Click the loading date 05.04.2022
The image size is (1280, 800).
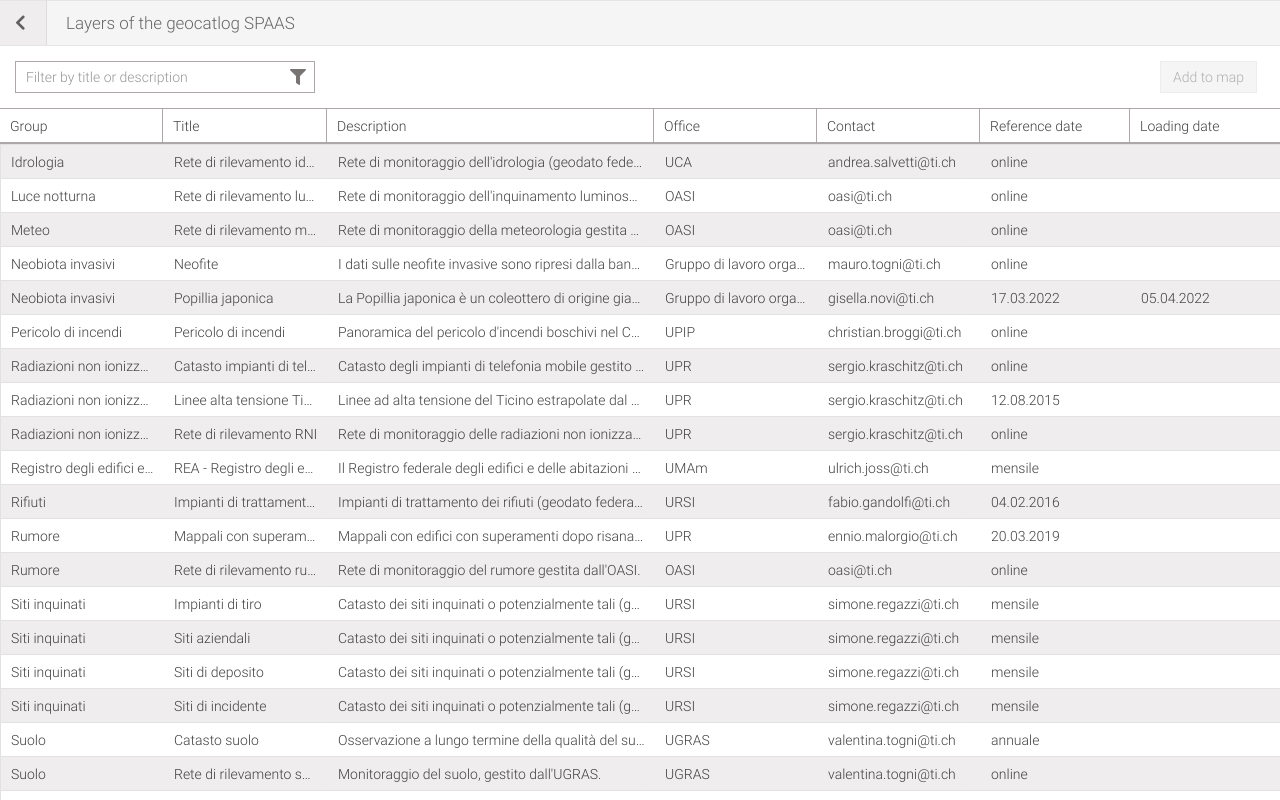pos(1175,298)
